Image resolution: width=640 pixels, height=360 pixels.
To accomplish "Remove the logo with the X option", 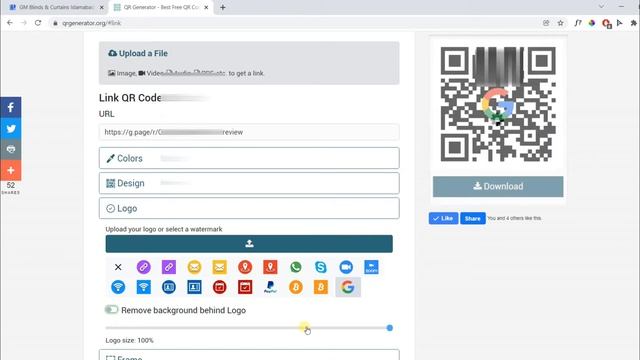I will [x=118, y=267].
